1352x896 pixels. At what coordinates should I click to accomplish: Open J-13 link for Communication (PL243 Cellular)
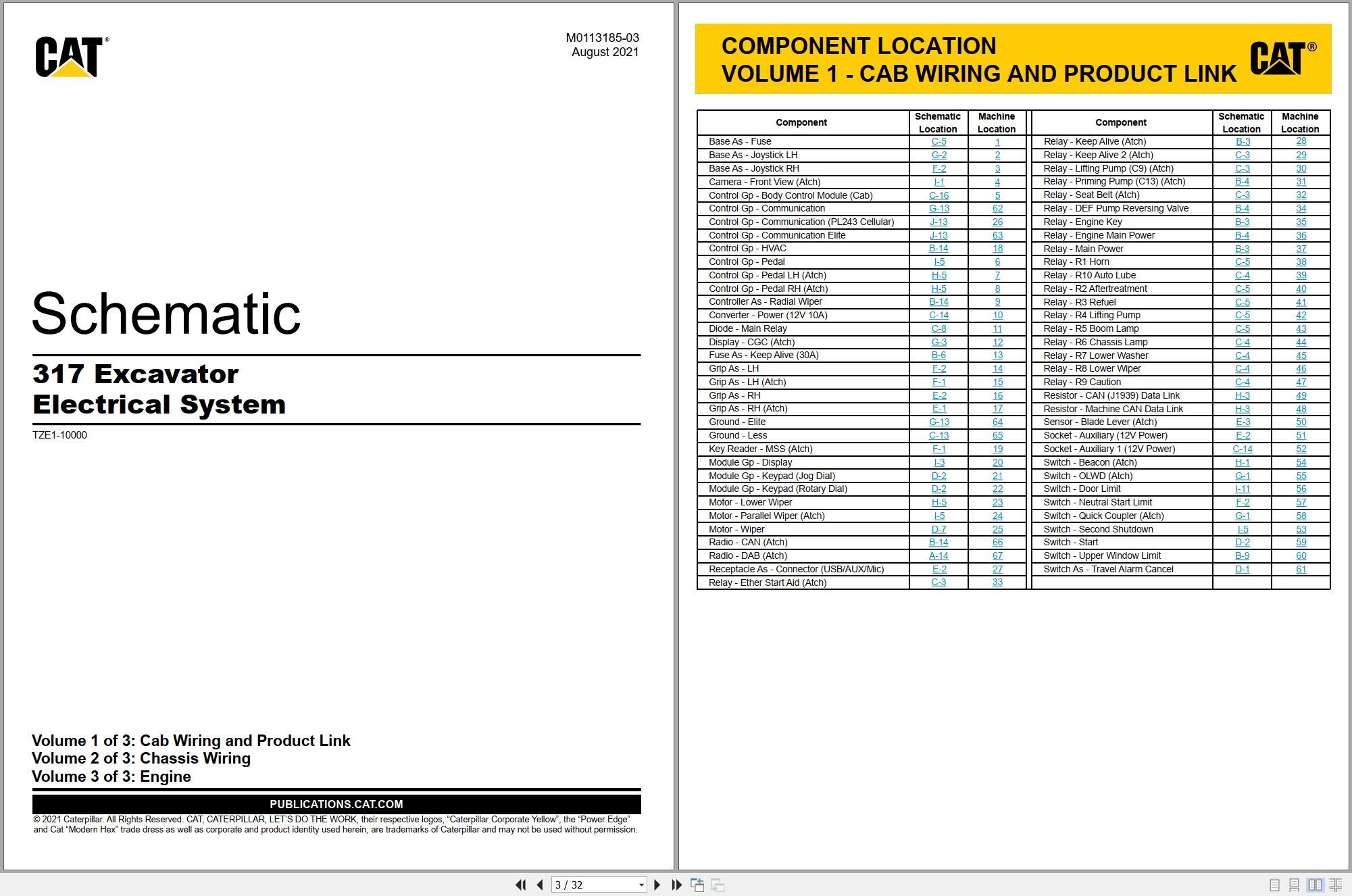tap(938, 222)
